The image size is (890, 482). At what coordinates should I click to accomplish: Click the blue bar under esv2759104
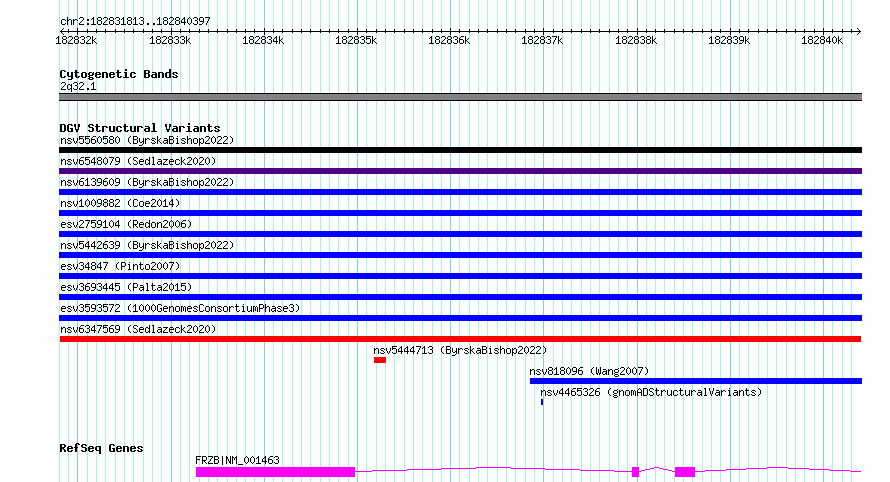tap(460, 234)
